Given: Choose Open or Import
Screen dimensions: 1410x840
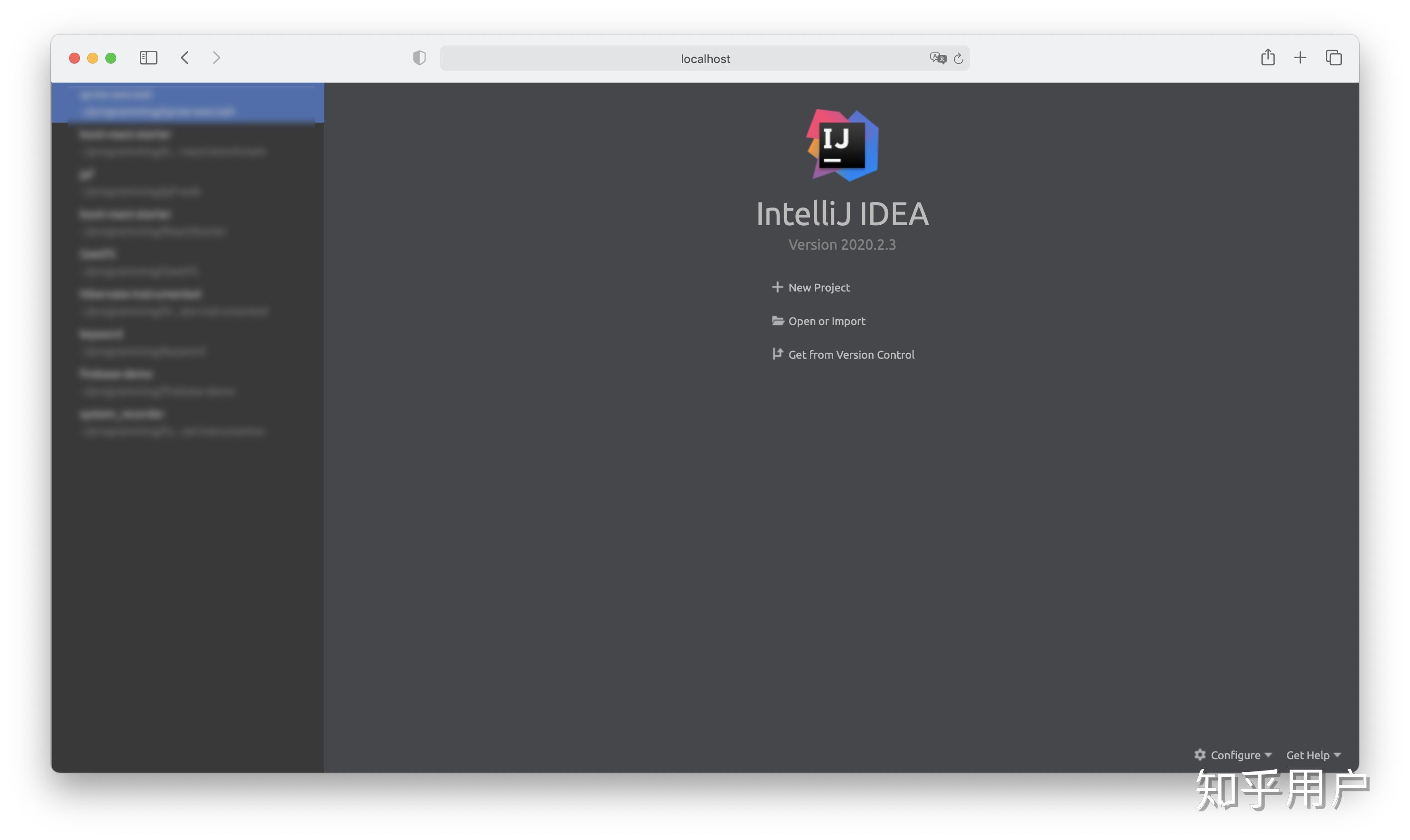Looking at the screenshot, I should 818,321.
